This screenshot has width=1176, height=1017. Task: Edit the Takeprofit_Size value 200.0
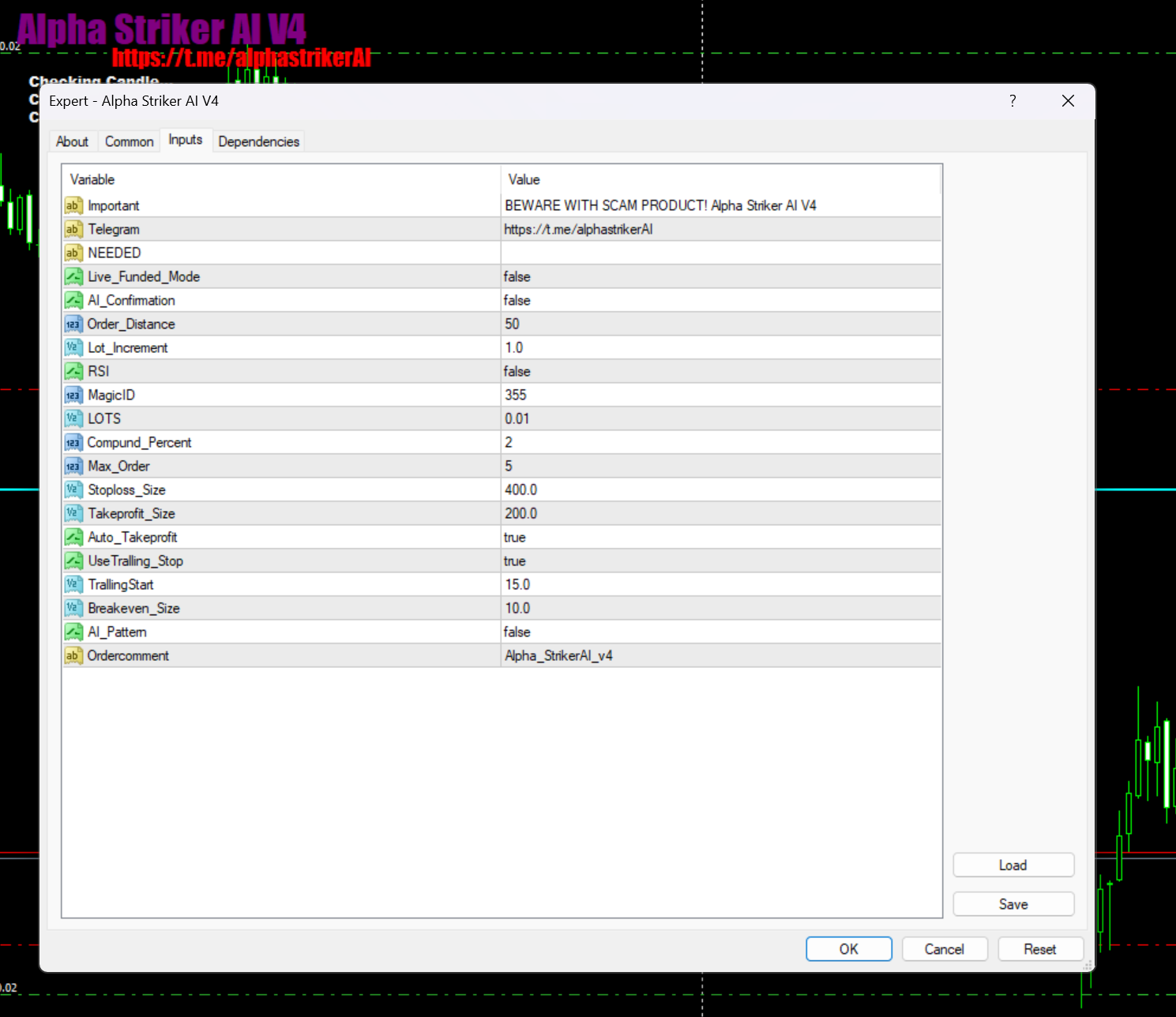coord(721,513)
